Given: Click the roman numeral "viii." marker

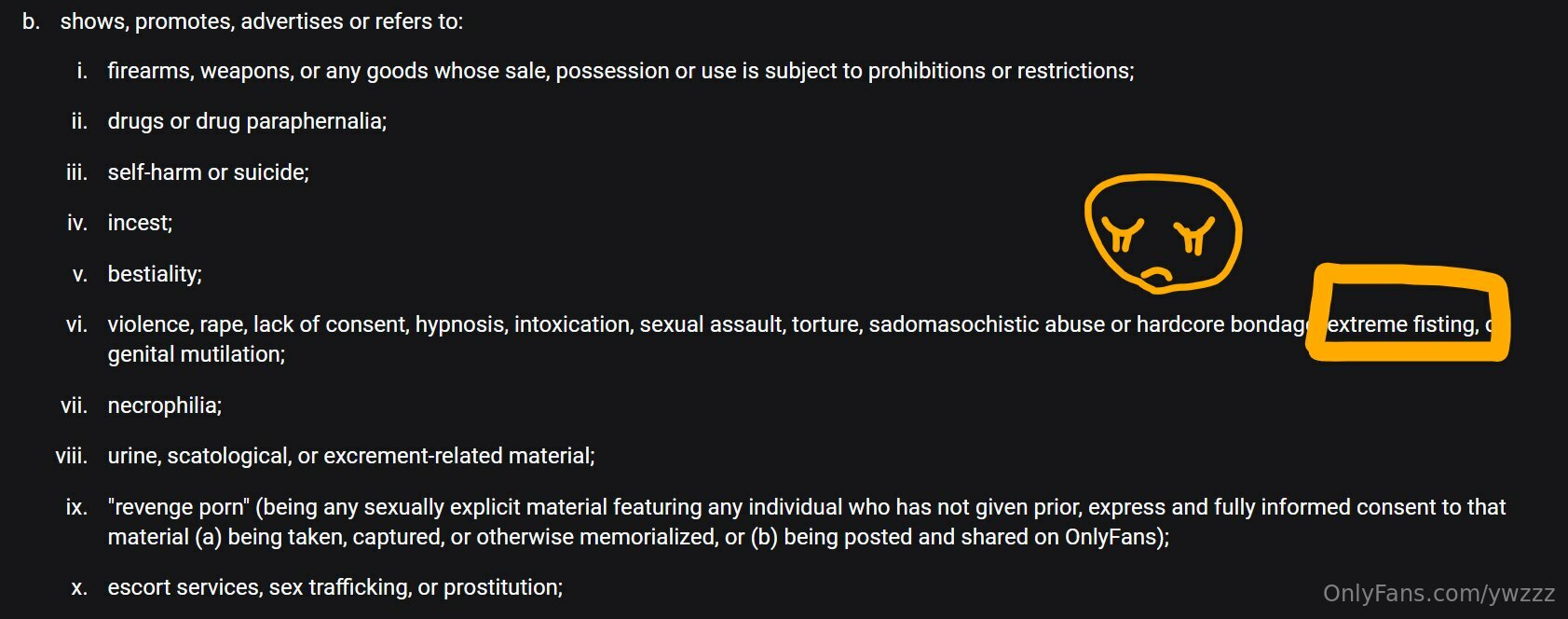Looking at the screenshot, I should coord(71,456).
